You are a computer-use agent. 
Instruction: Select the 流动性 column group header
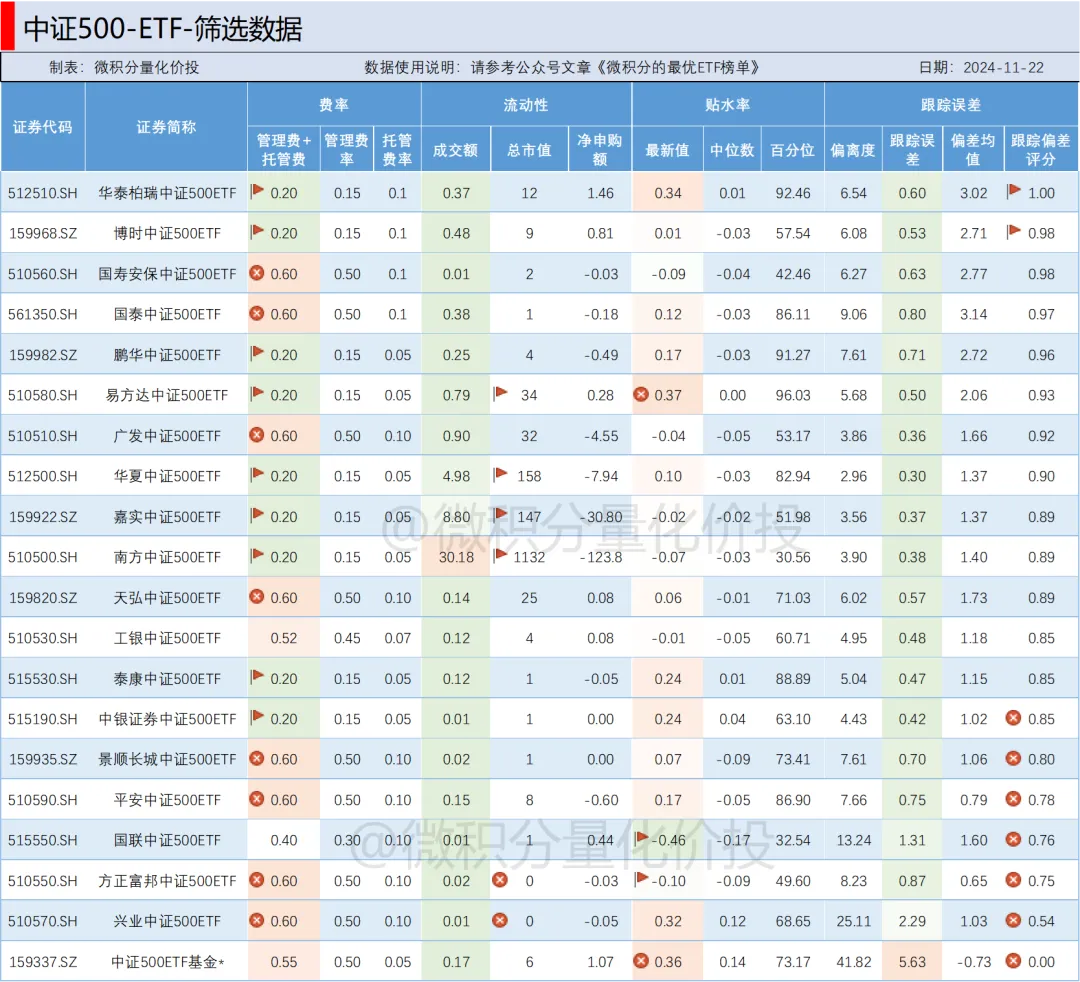point(526,104)
